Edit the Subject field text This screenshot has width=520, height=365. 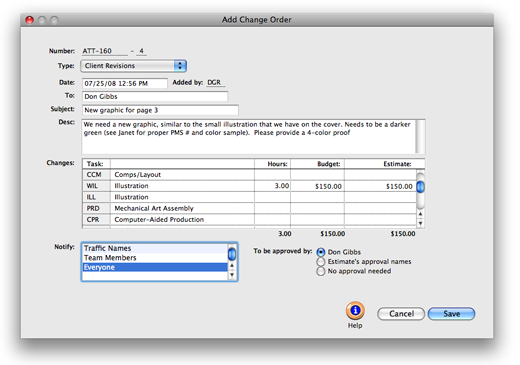tap(160, 110)
